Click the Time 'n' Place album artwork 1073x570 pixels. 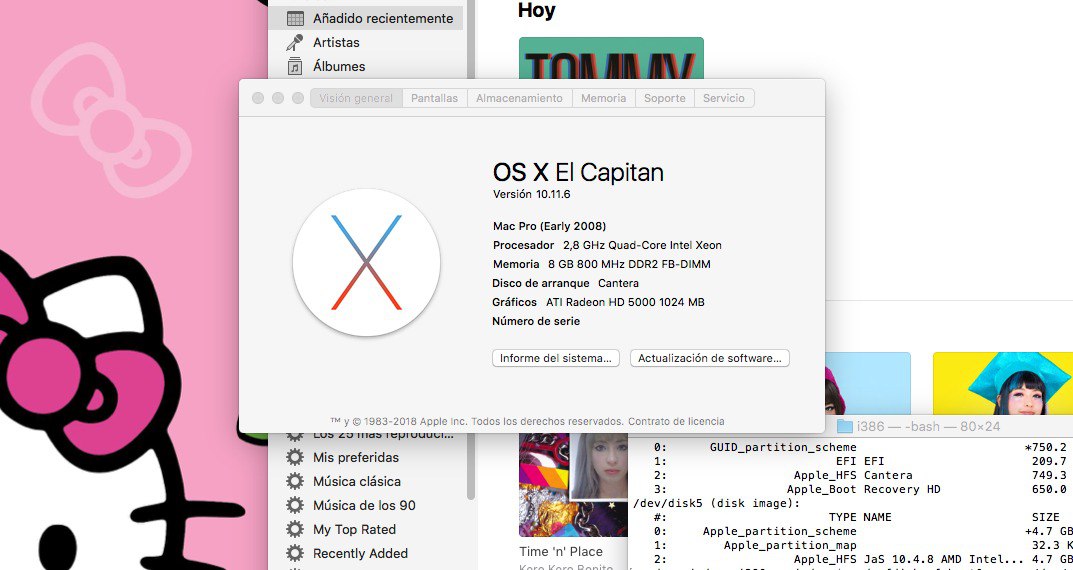click(x=573, y=484)
